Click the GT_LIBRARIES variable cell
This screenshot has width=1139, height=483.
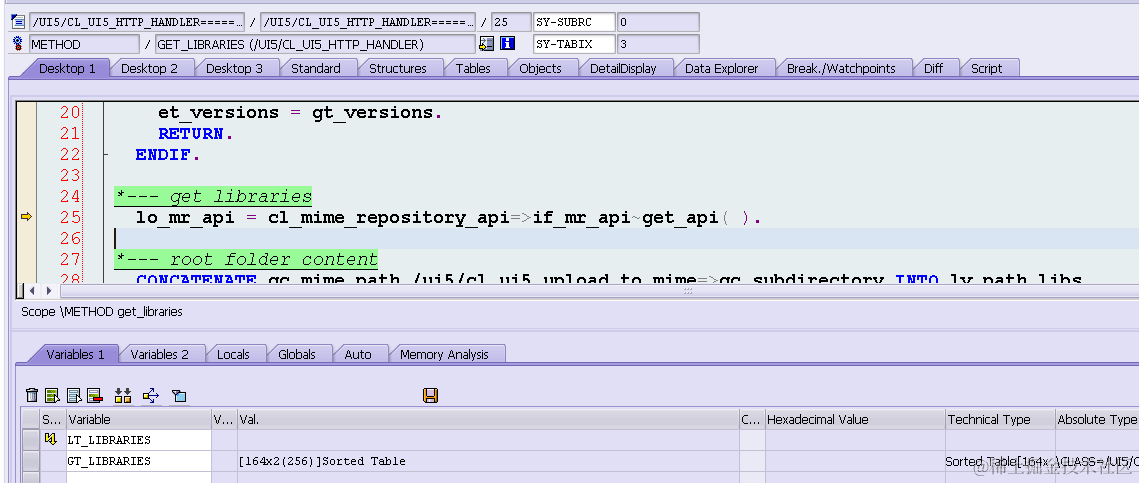pyautogui.click(x=139, y=461)
